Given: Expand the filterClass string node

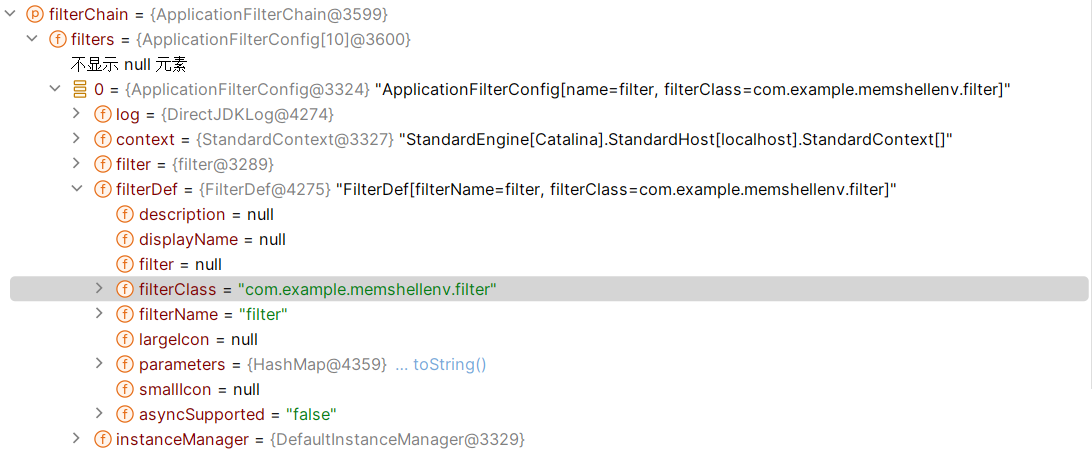Looking at the screenshot, I should [x=99, y=289].
